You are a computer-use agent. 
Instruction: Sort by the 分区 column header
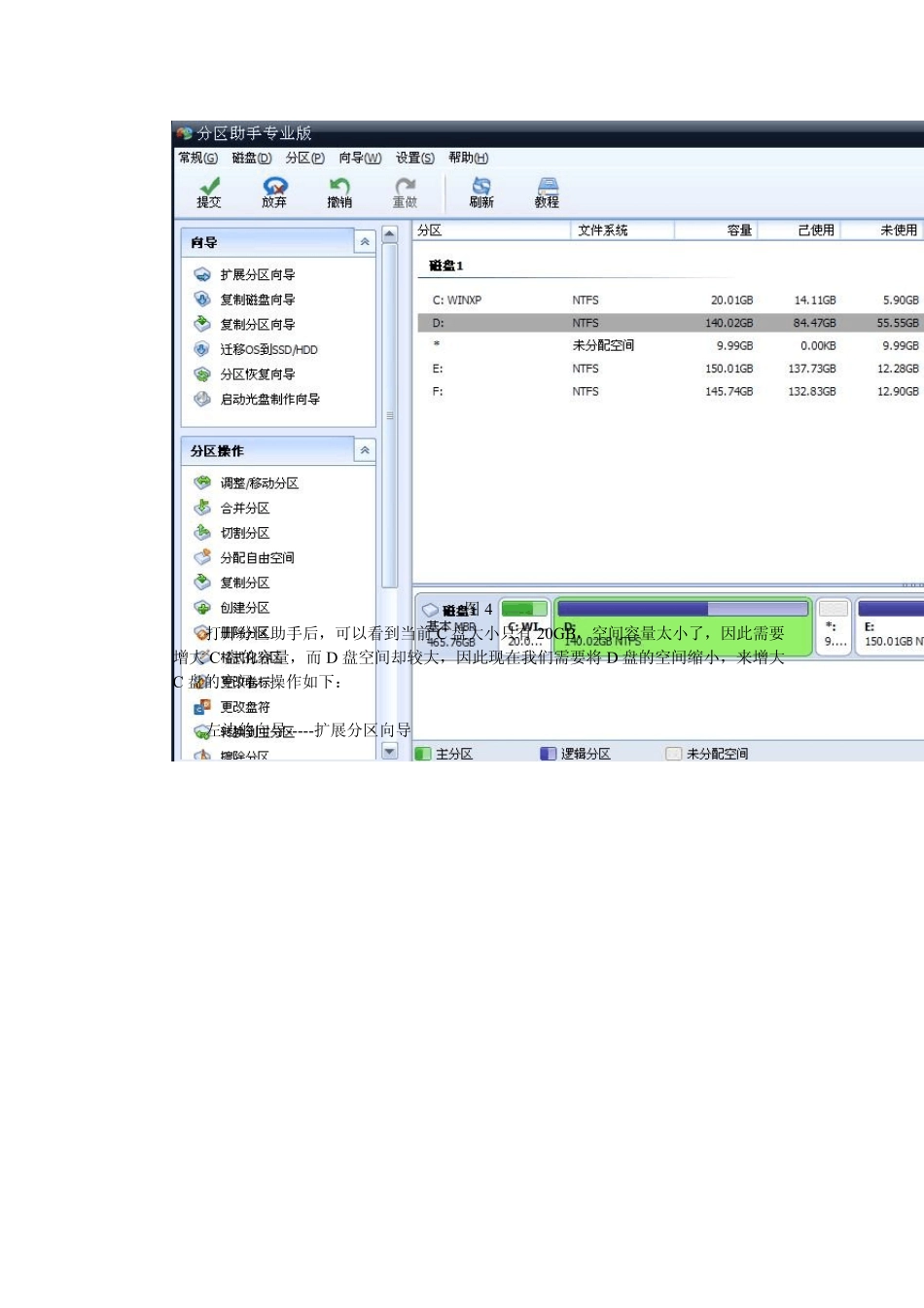[x=492, y=230]
